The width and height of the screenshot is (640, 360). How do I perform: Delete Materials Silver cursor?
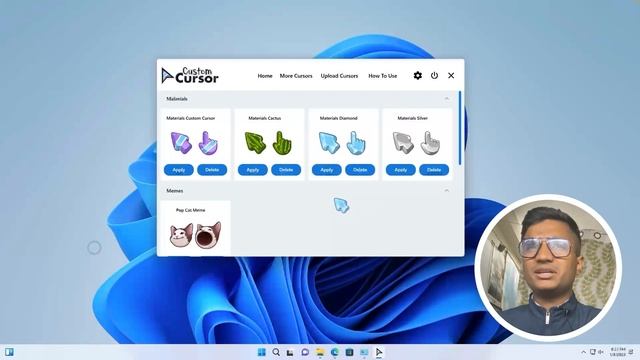pos(434,170)
